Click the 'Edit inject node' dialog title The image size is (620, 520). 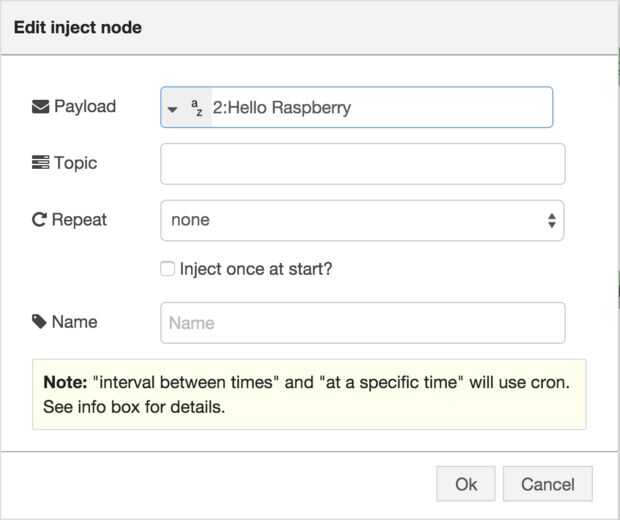coord(77,27)
